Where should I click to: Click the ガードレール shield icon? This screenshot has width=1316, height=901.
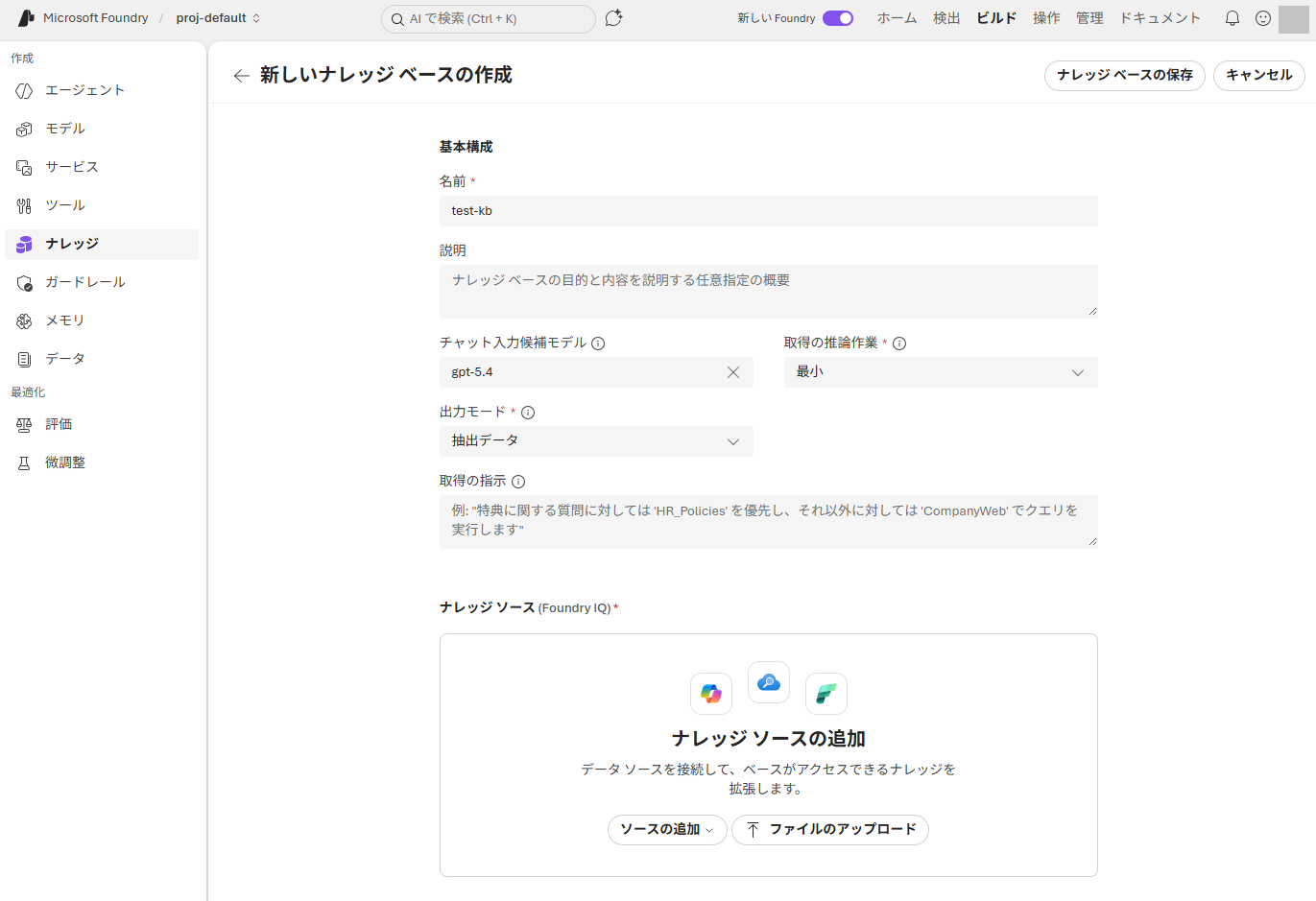coord(24,282)
